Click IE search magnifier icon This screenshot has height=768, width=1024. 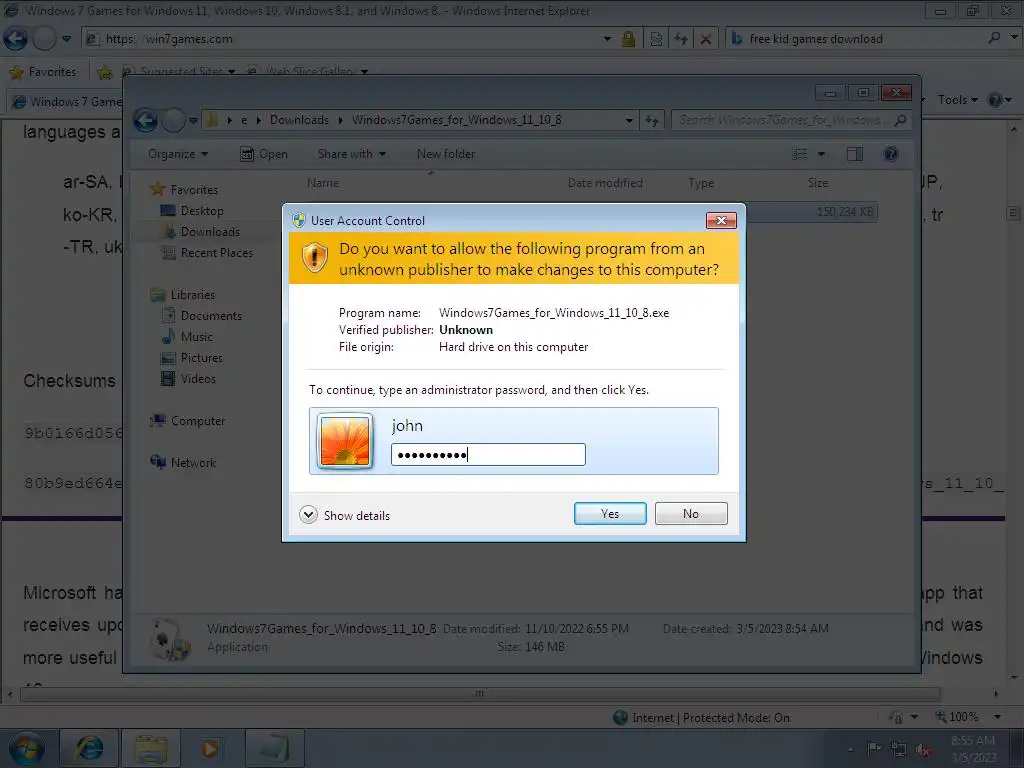994,38
